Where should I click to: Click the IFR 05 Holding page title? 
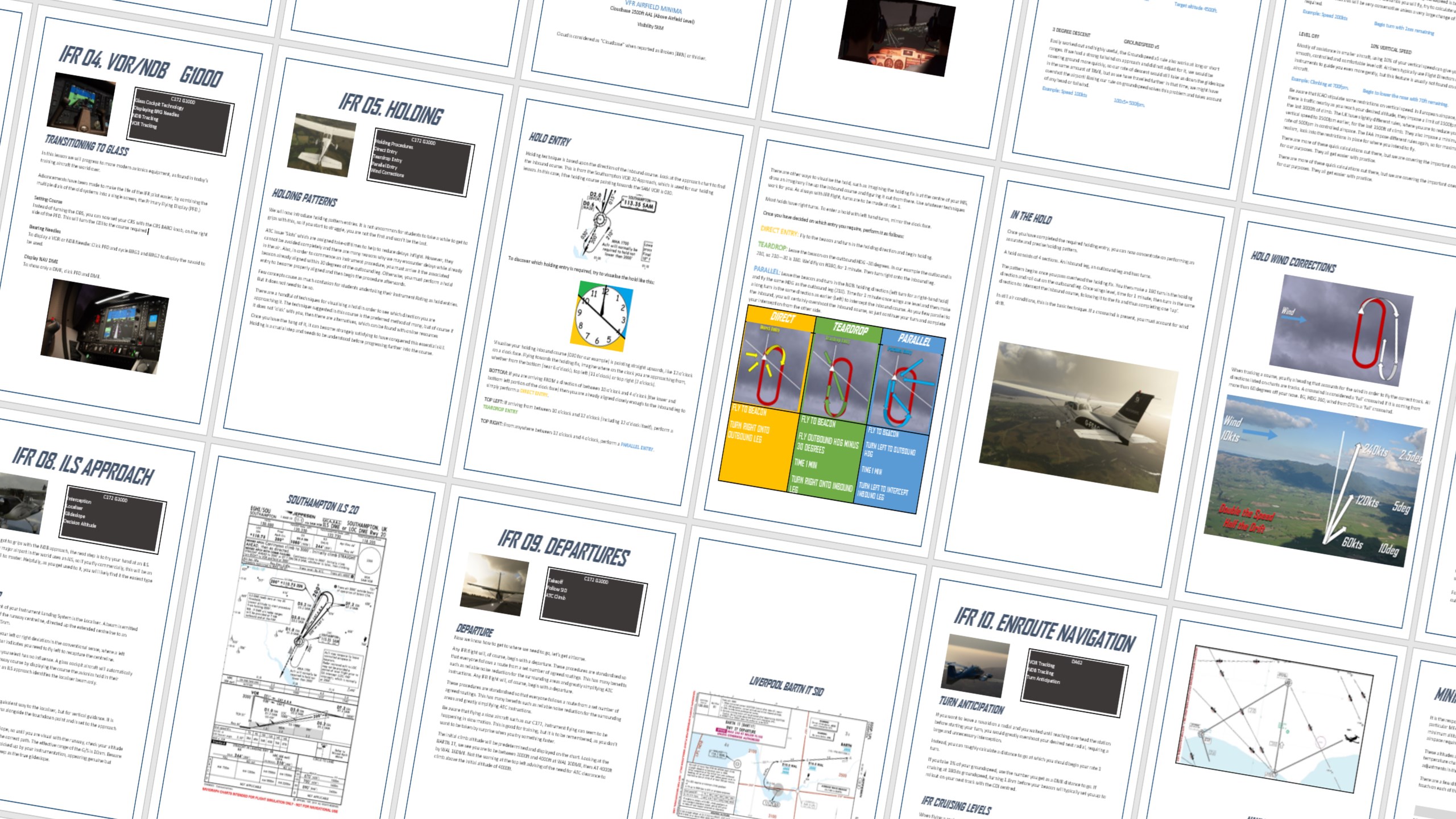coord(391,110)
